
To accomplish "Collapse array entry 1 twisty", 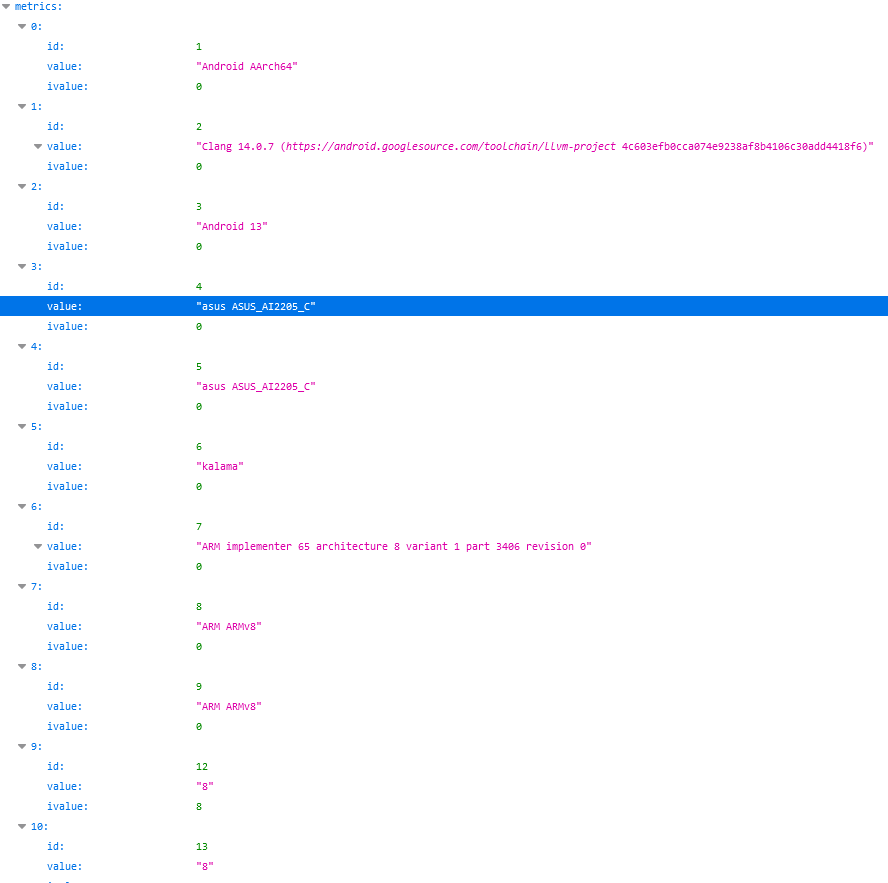I will 22,106.
